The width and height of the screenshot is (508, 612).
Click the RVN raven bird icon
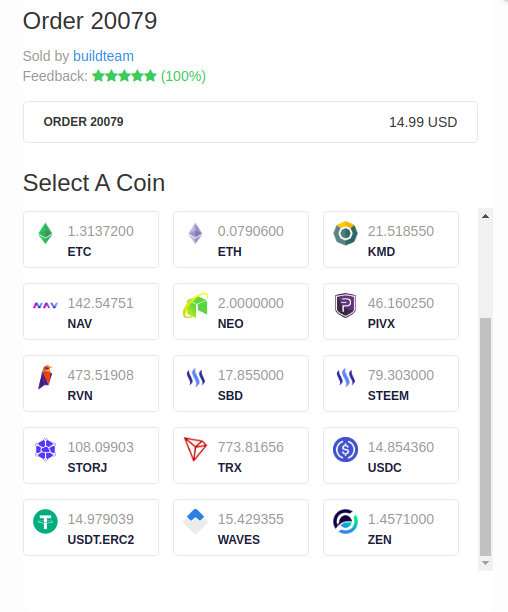(45, 377)
